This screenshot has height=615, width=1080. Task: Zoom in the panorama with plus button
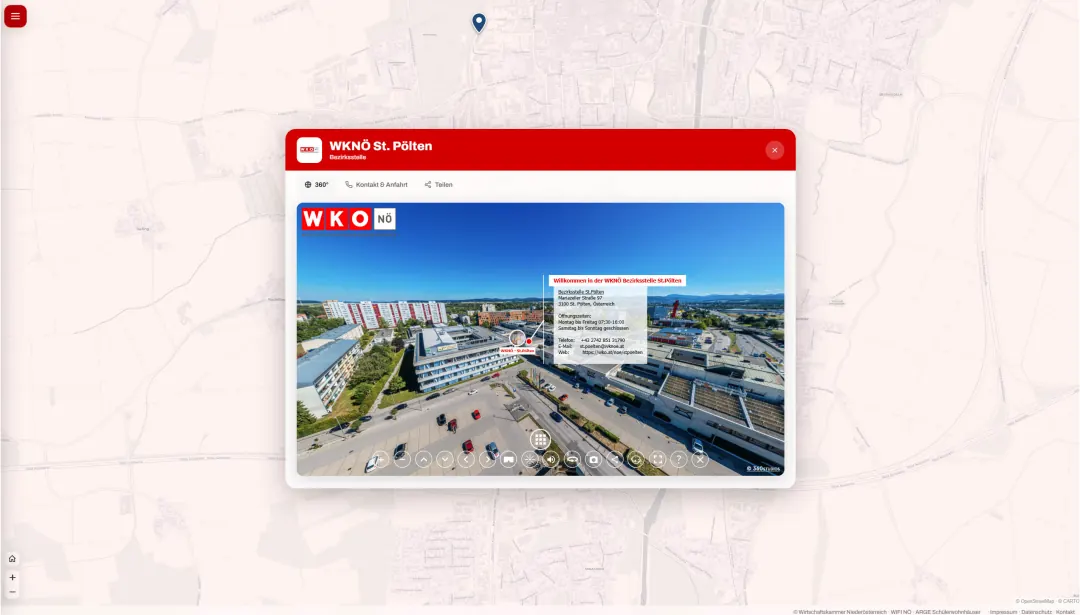381,459
